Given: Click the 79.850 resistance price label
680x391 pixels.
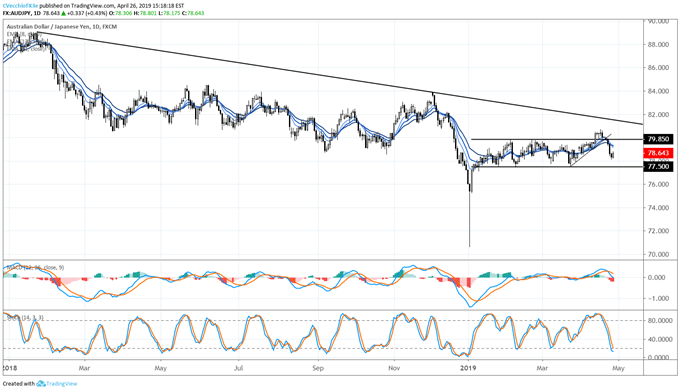Looking at the screenshot, I should [x=658, y=139].
